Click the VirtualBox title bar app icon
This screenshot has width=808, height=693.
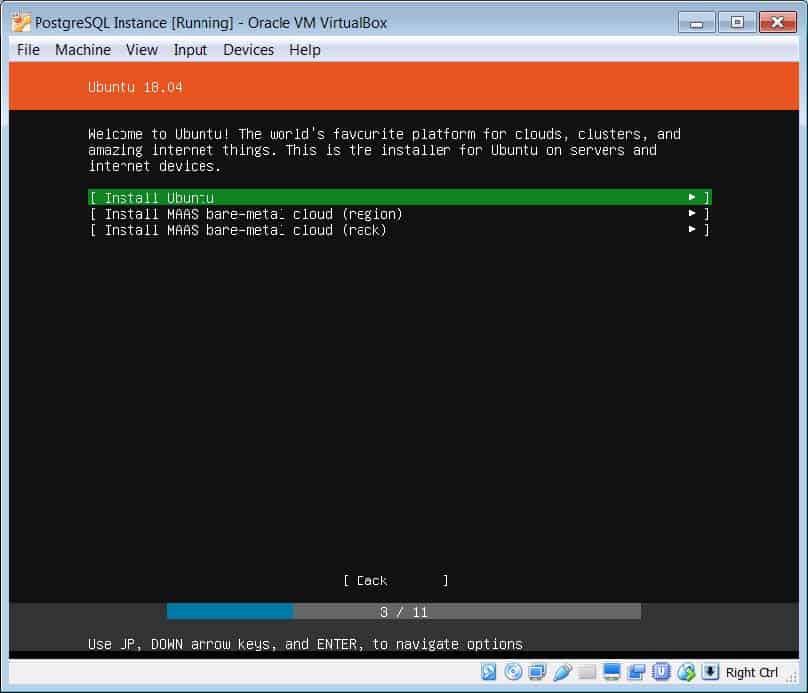coord(21,23)
